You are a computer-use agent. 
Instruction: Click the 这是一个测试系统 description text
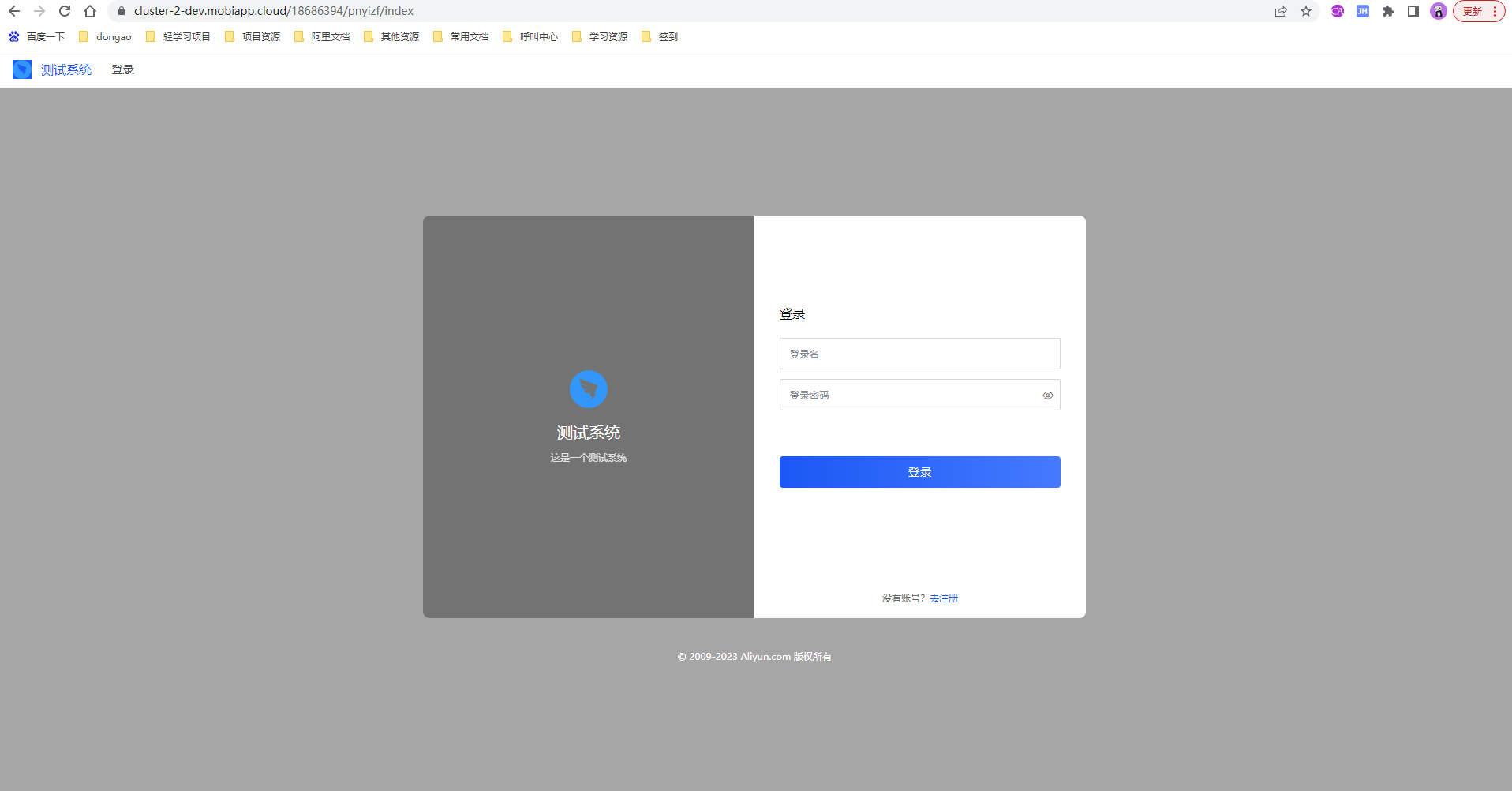[x=589, y=458]
